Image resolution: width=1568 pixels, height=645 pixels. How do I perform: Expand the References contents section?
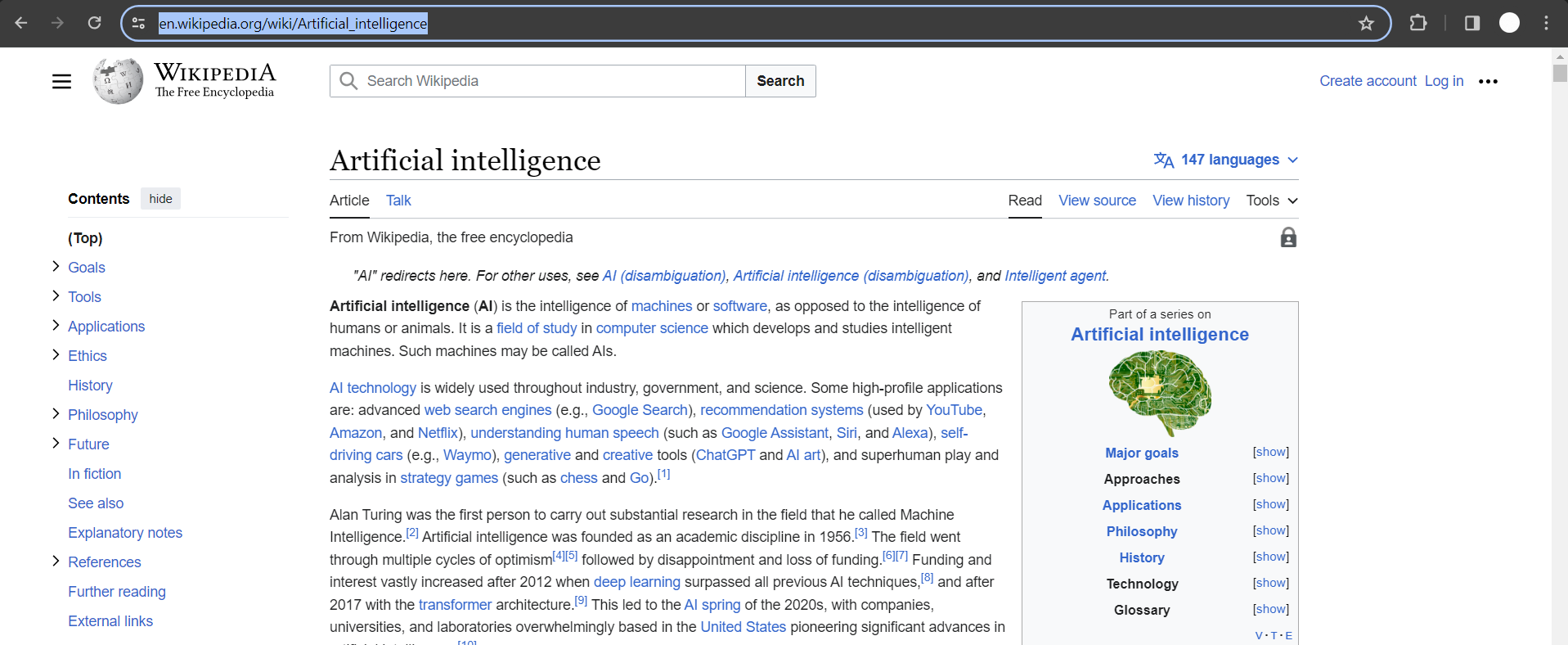coord(56,561)
